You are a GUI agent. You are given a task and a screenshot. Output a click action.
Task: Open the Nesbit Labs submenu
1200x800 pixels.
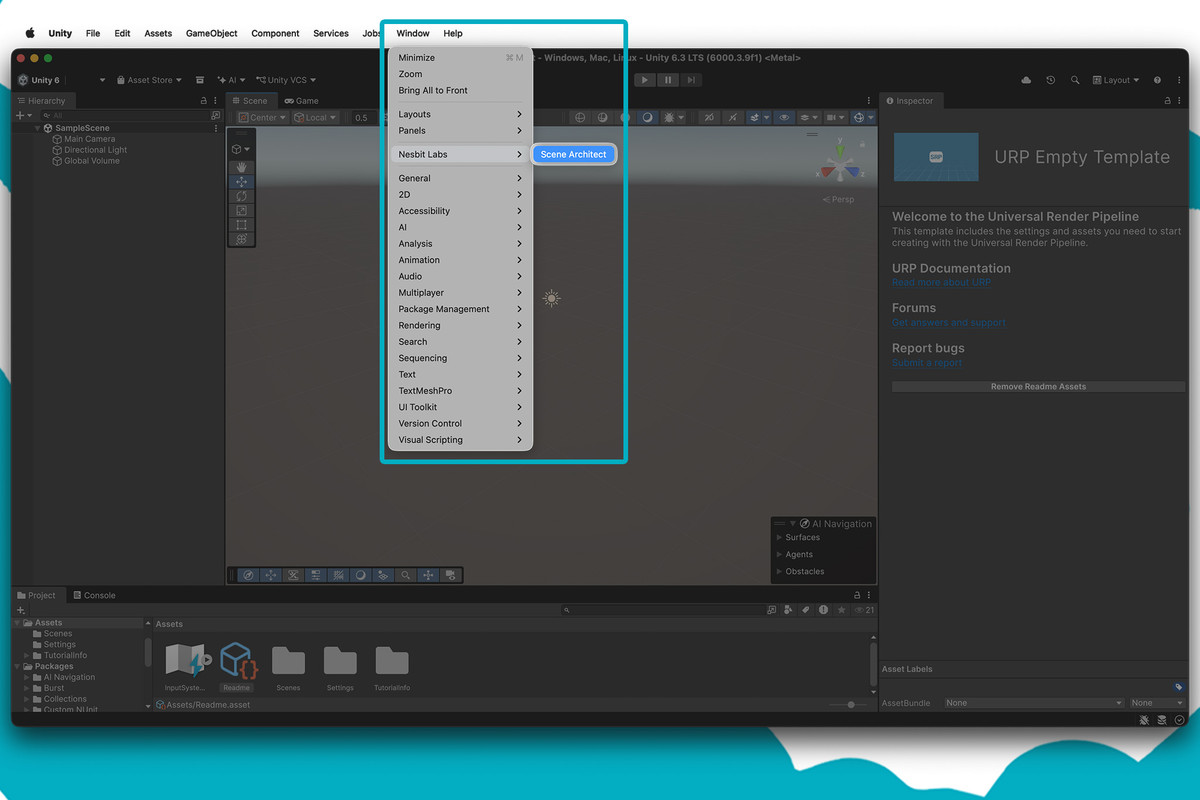pyautogui.click(x=460, y=154)
